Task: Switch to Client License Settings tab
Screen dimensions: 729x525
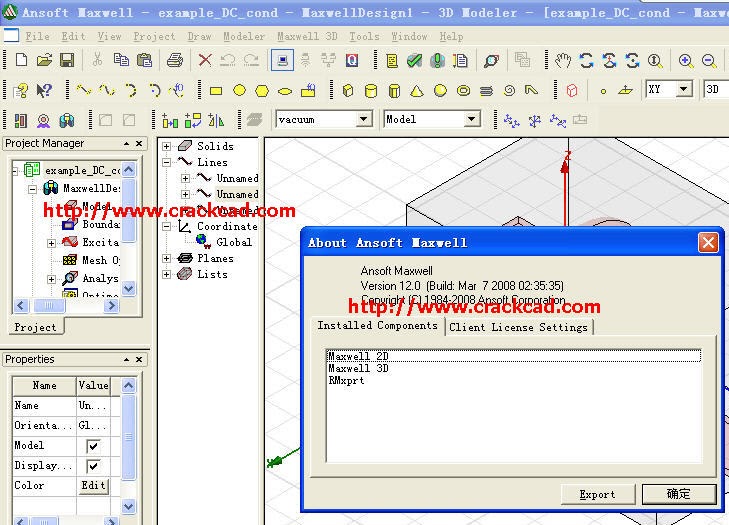Action: 518,327
